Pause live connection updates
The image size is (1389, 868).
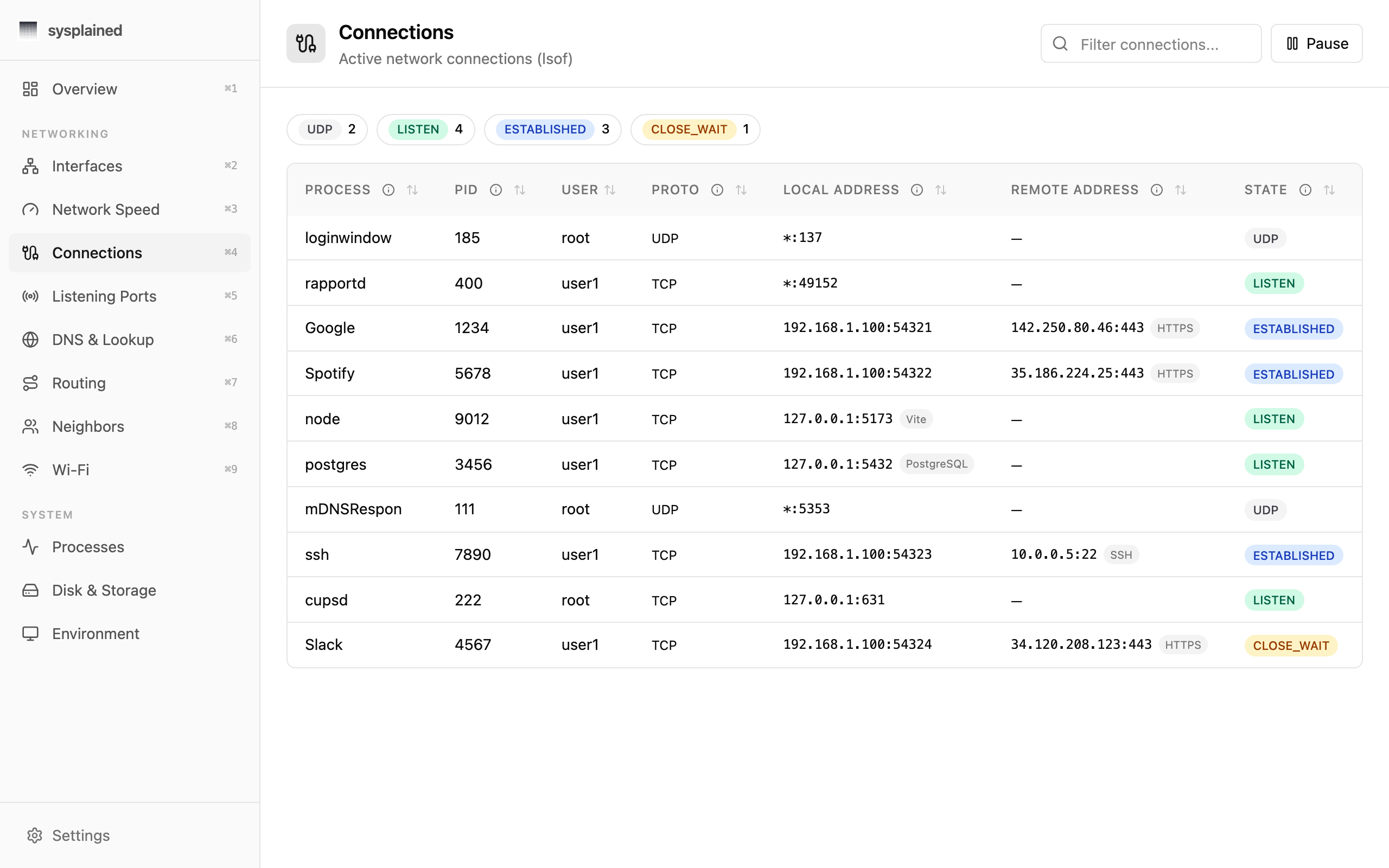point(1316,43)
